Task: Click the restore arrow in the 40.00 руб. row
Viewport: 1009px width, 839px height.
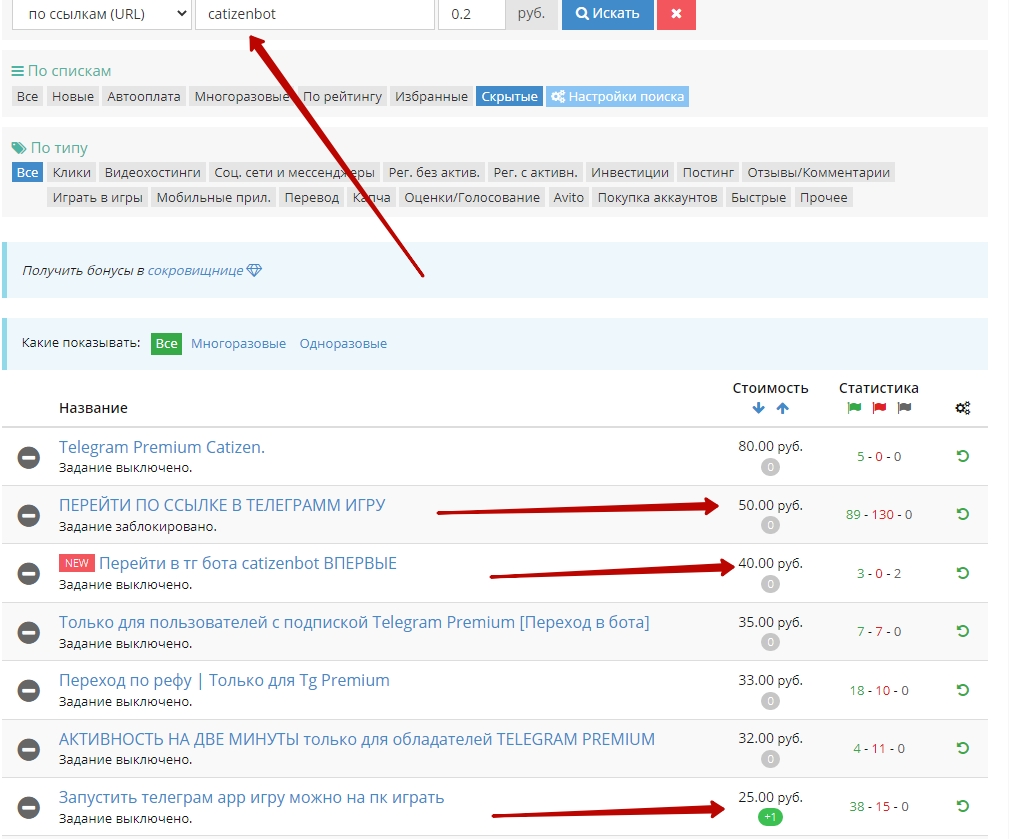Action: pyautogui.click(x=963, y=573)
